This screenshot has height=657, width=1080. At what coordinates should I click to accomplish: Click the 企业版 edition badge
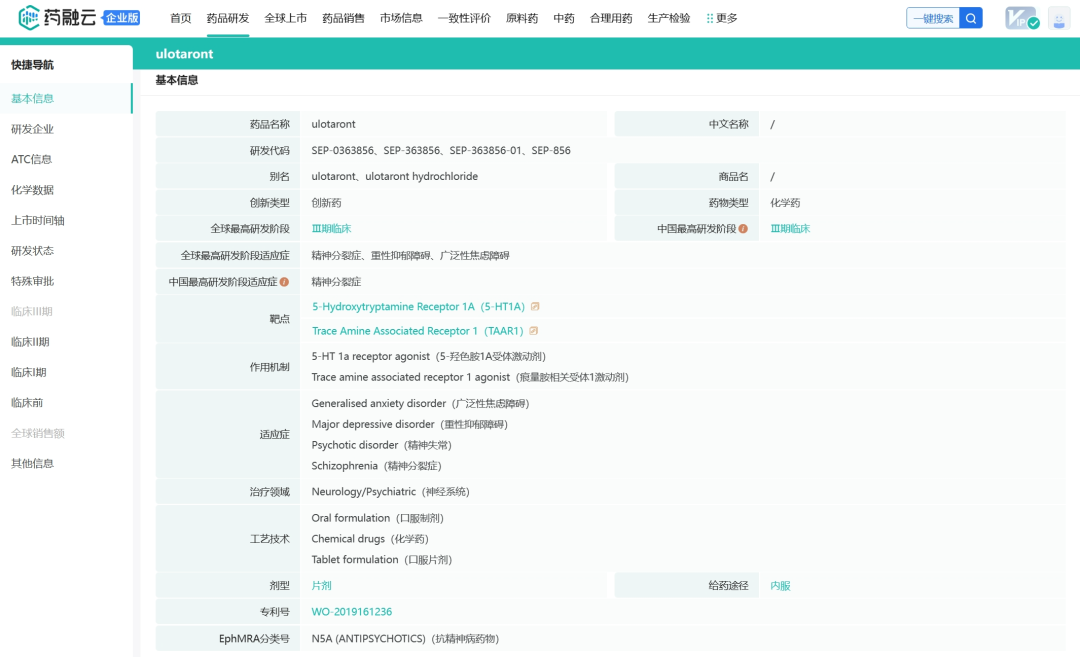coord(122,18)
